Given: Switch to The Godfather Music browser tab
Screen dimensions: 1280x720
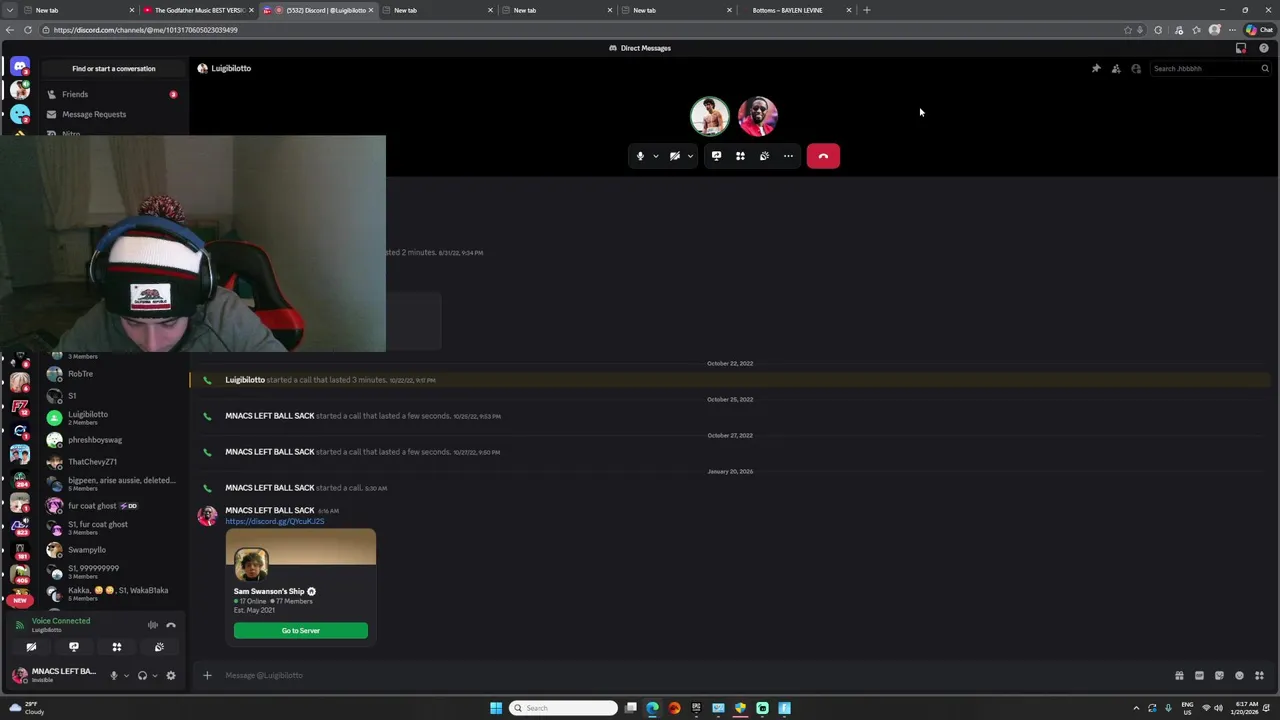Looking at the screenshot, I should click(198, 10).
